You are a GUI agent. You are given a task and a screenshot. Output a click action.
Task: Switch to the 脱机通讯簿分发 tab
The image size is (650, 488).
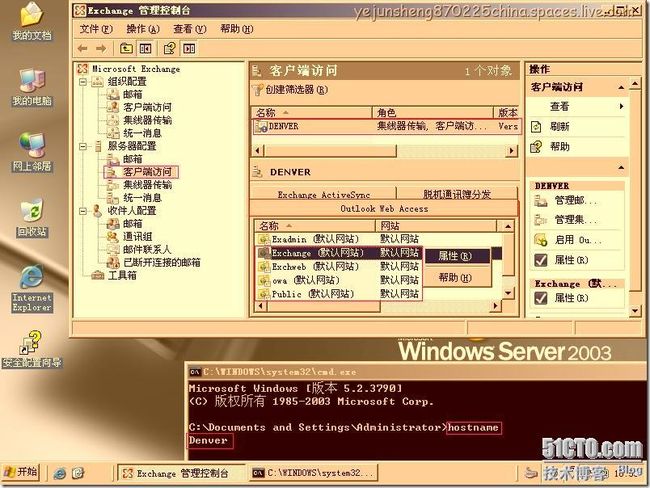pyautogui.click(x=457, y=194)
